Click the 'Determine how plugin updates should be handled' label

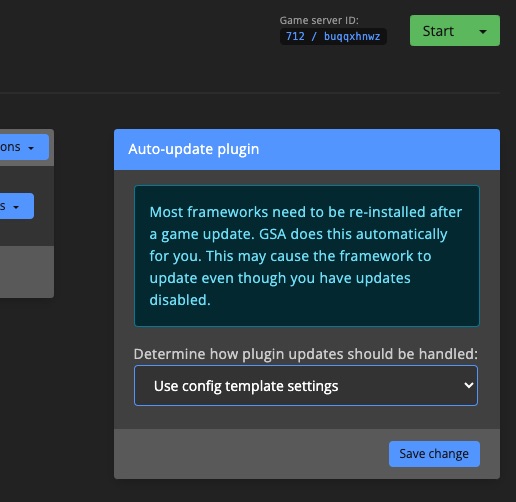(x=306, y=354)
